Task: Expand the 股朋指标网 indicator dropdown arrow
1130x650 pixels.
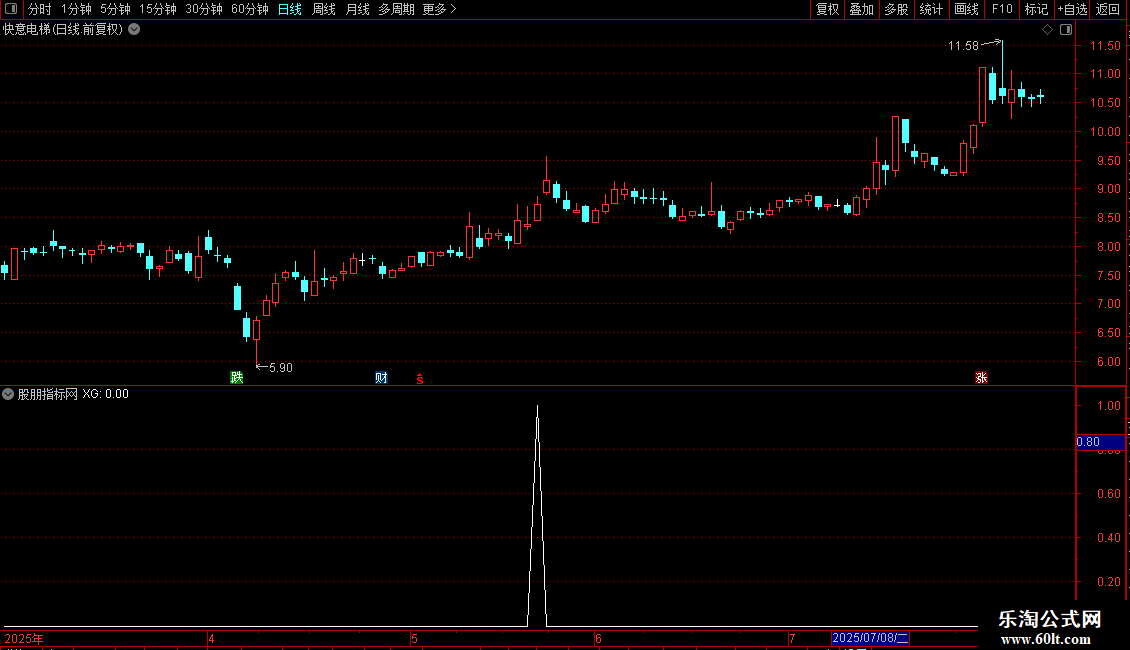Action: coord(8,394)
